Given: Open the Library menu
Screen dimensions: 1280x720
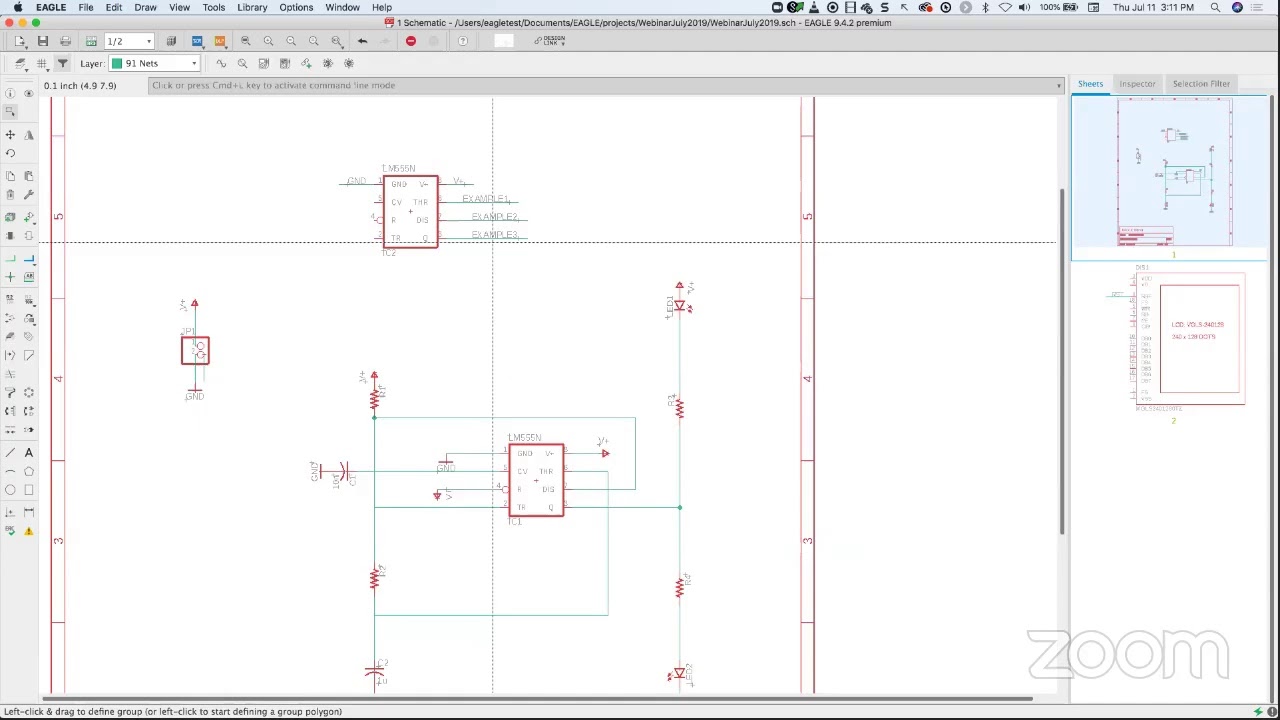Looking at the screenshot, I should (x=252, y=7).
